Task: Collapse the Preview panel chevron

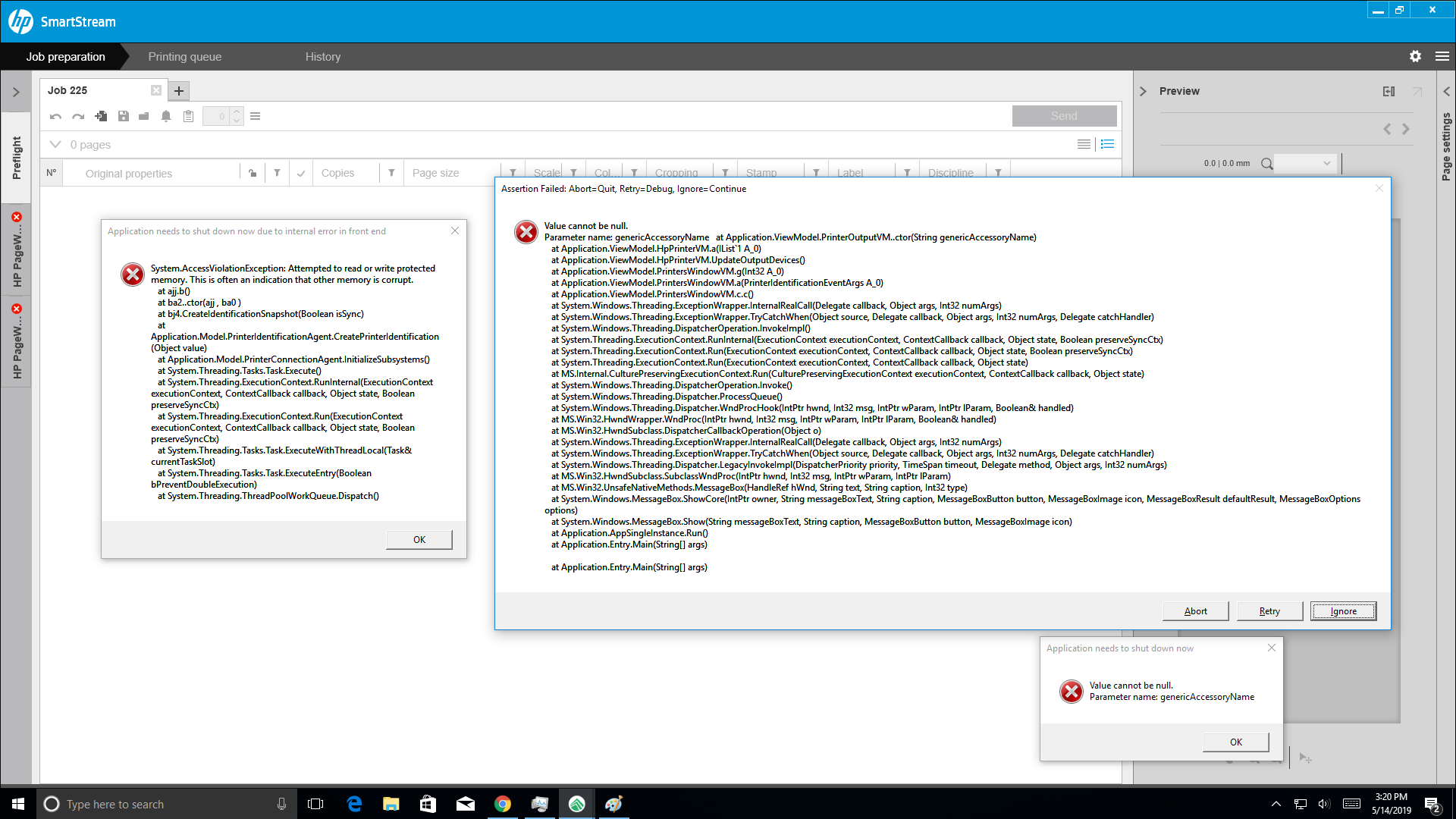Action: (1144, 90)
